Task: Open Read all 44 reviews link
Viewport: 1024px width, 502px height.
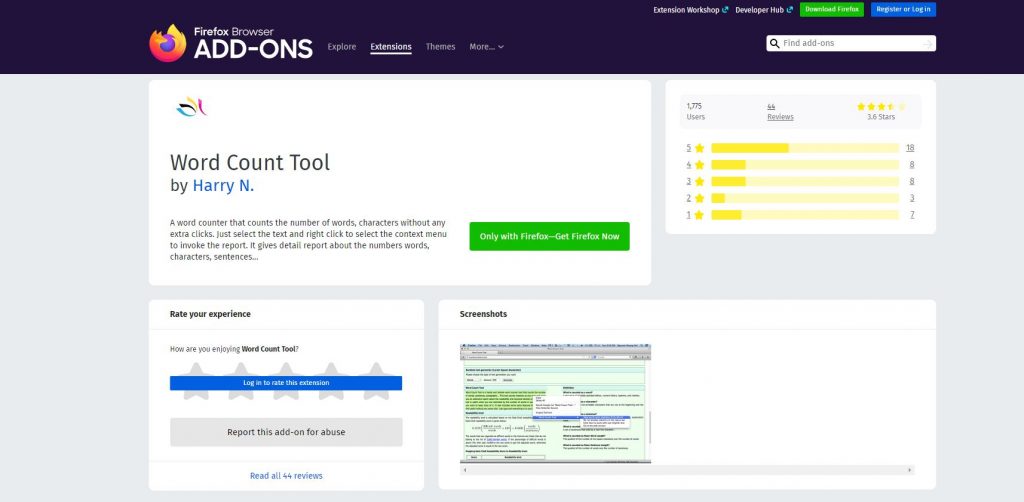Action: 286,476
